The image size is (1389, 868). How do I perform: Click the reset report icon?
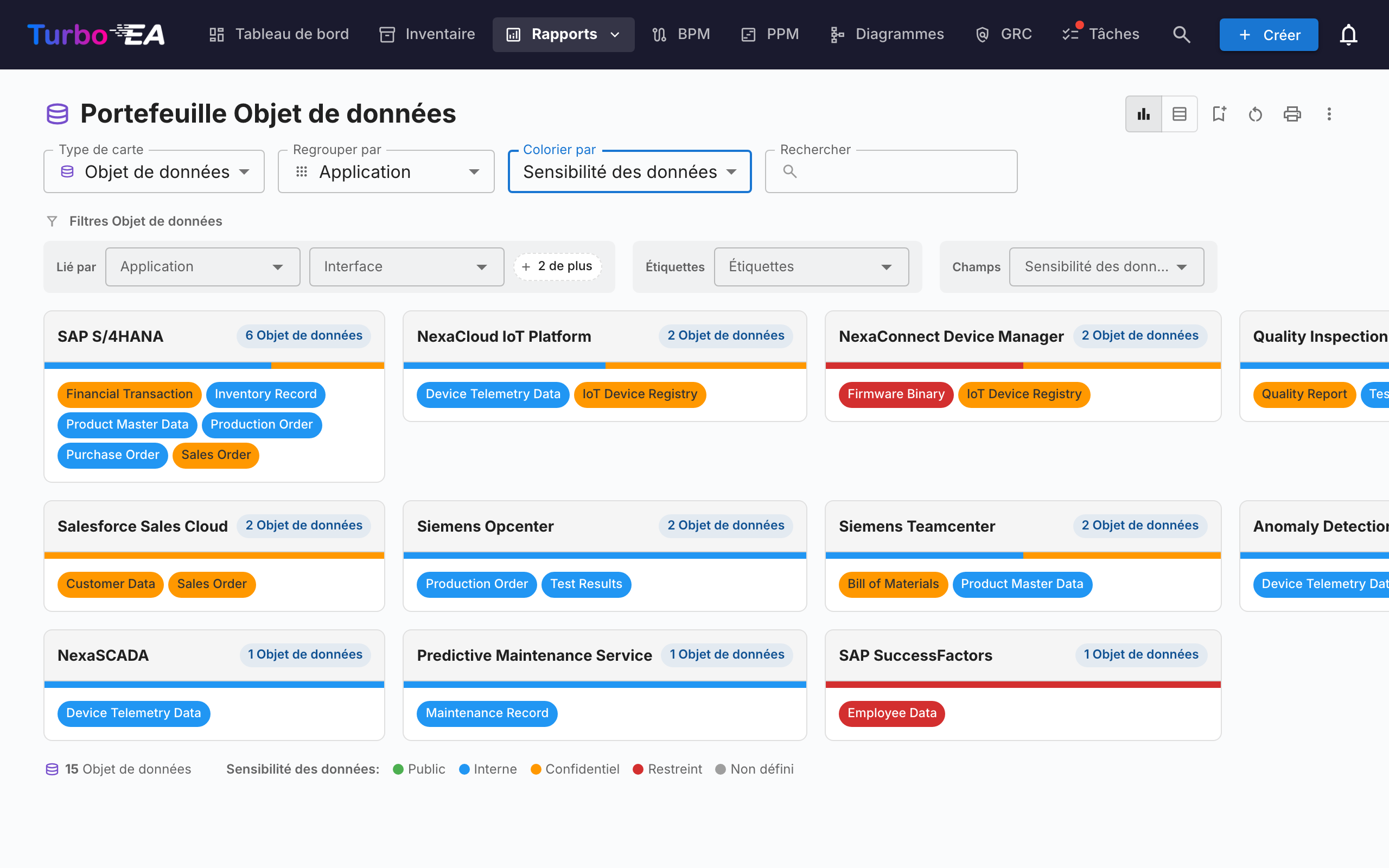click(1256, 114)
